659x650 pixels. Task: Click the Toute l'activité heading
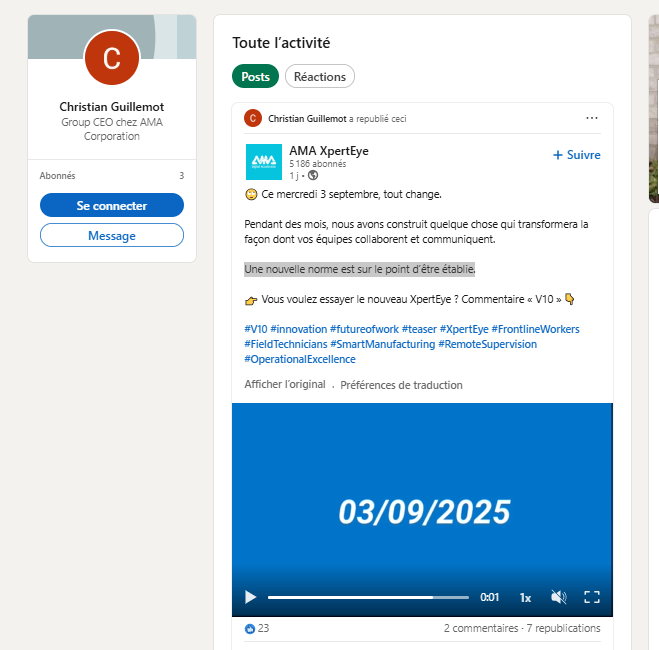pos(281,43)
